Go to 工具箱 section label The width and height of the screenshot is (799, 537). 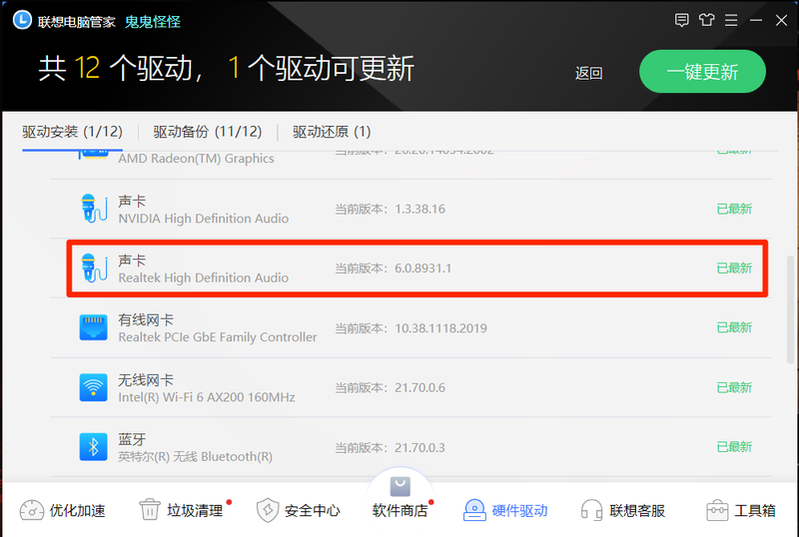755,511
